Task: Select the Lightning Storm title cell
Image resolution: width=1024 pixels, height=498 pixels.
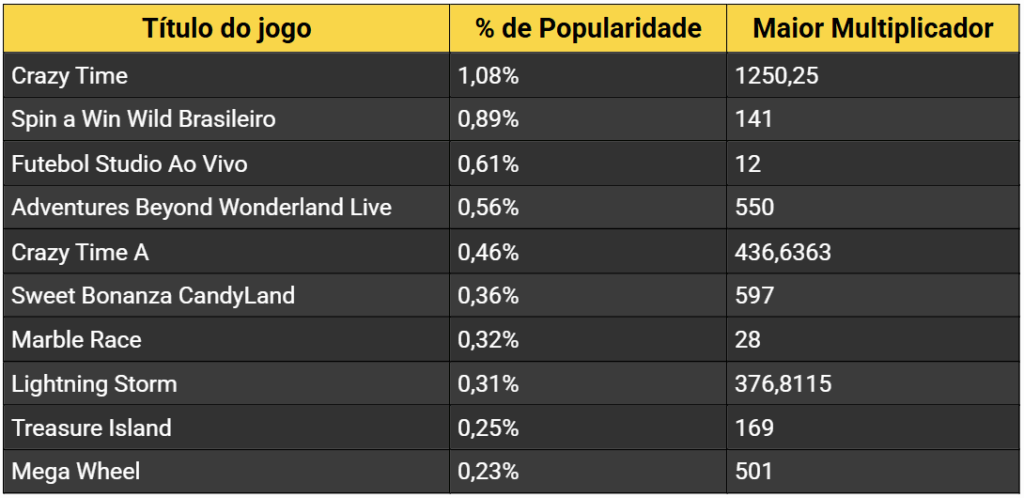Action: [94, 384]
